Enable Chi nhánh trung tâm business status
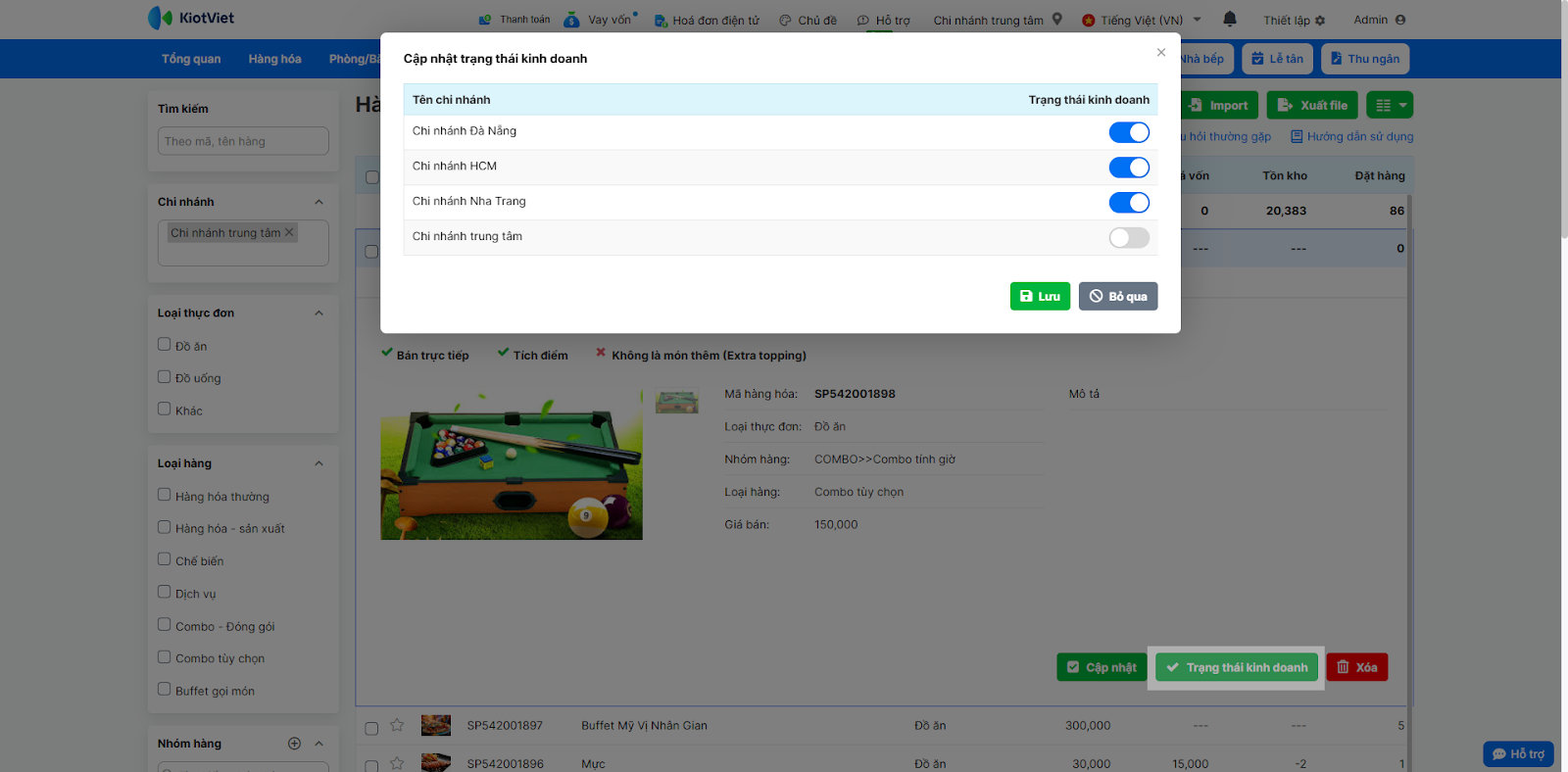This screenshot has width=1568, height=772. [1129, 238]
